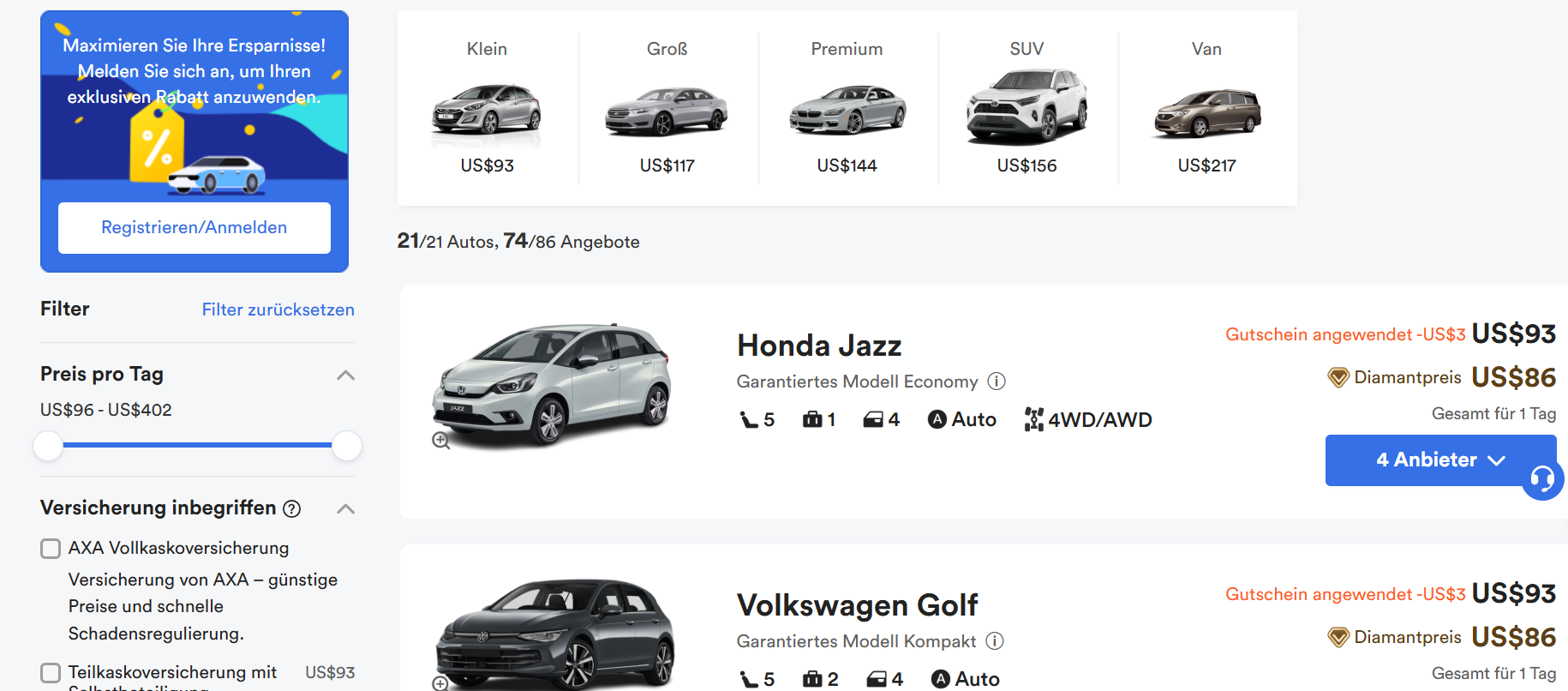The image size is (1568, 691).
Task: Open the help icon next to Versicherung inbegriffen
Action: 292,508
